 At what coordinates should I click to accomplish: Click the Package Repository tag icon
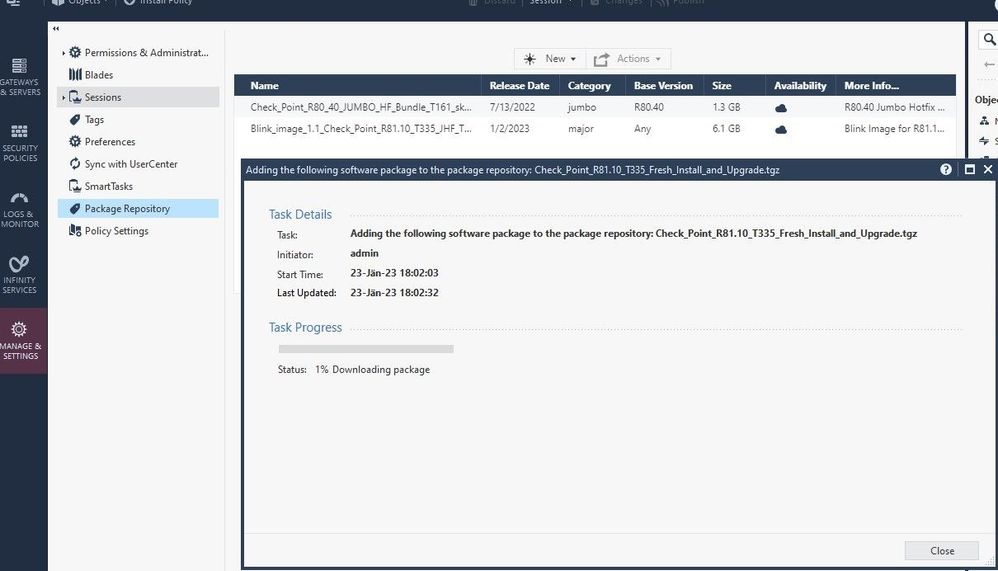[x=75, y=208]
